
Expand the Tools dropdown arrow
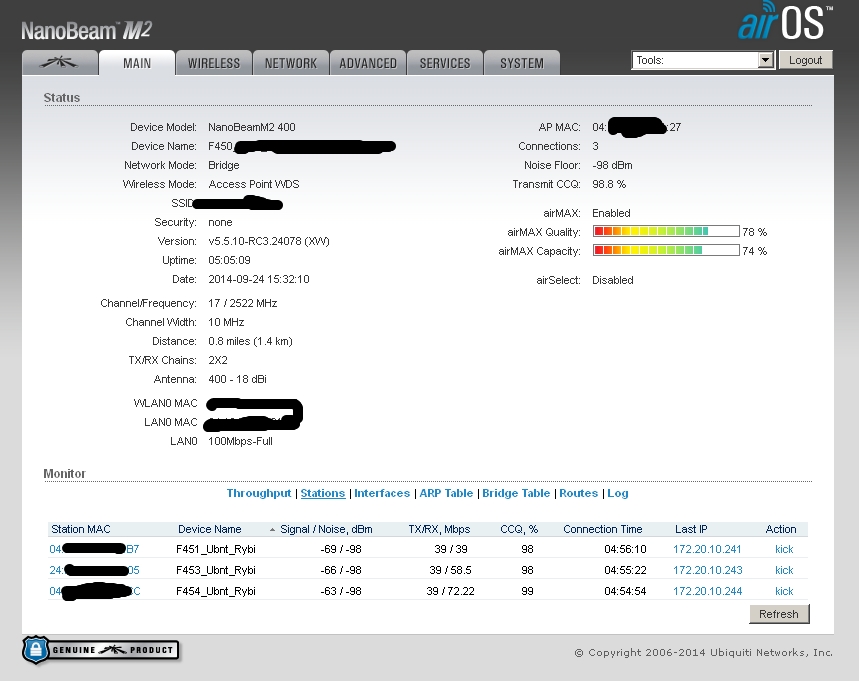(x=765, y=60)
